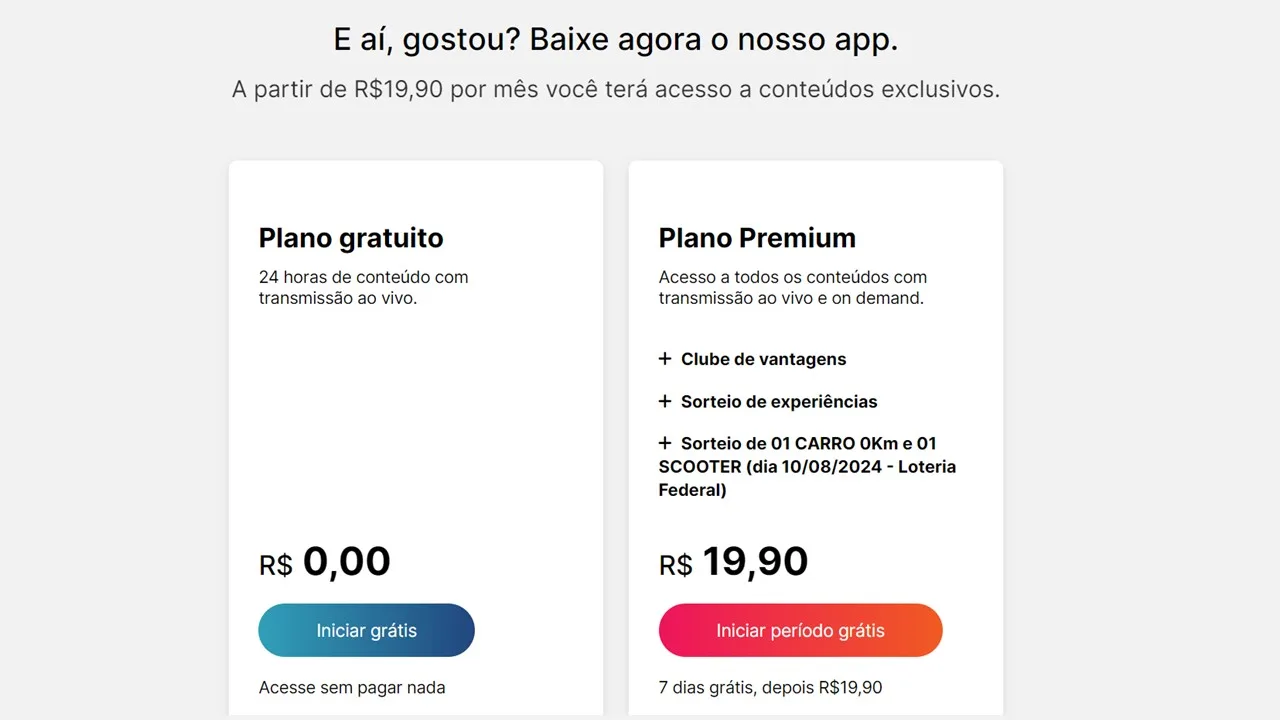Viewport: 1280px width, 720px height.
Task: Click the headline E aí, gostou? Baixe agora o nosso app
Action: pos(616,39)
